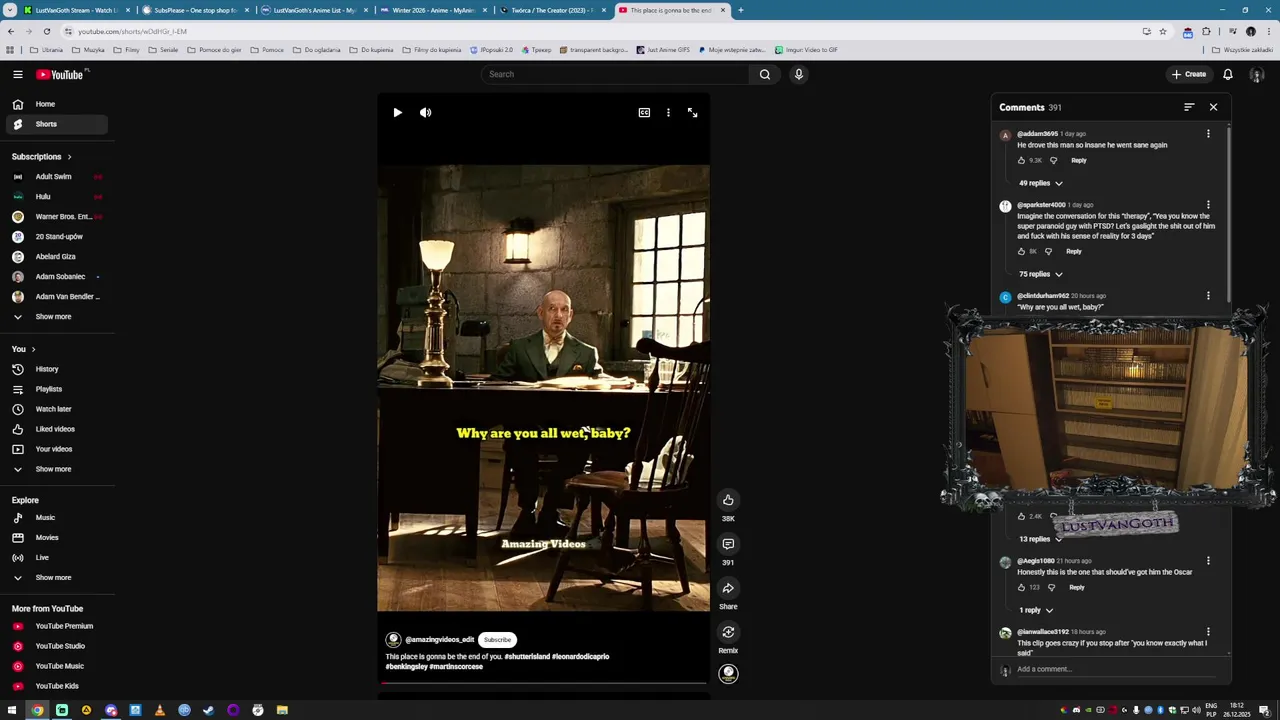The image size is (1280, 720).
Task: Reply to addam3695's comment
Action: point(1078,160)
